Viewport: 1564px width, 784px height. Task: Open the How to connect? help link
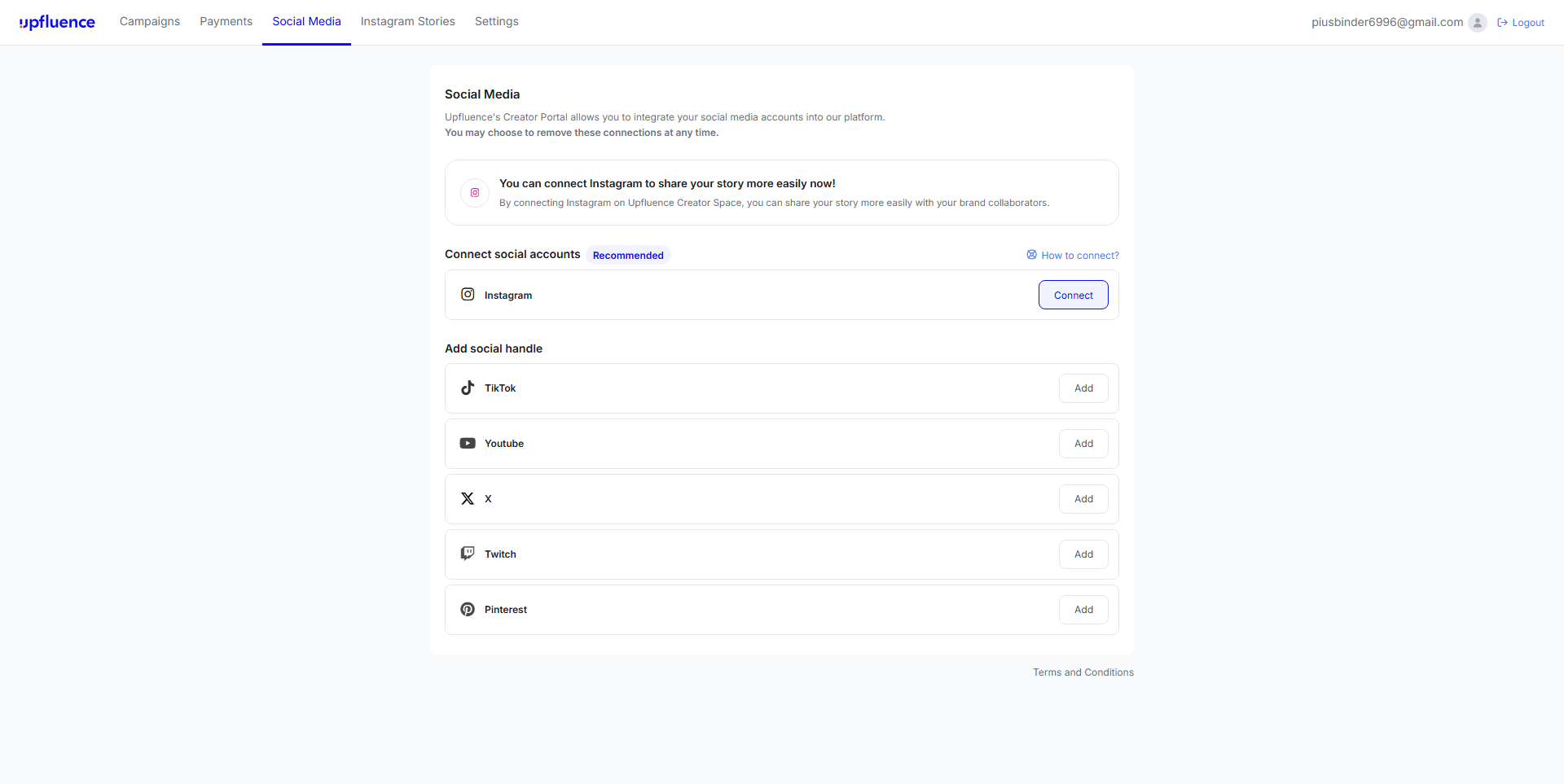pyautogui.click(x=1072, y=255)
